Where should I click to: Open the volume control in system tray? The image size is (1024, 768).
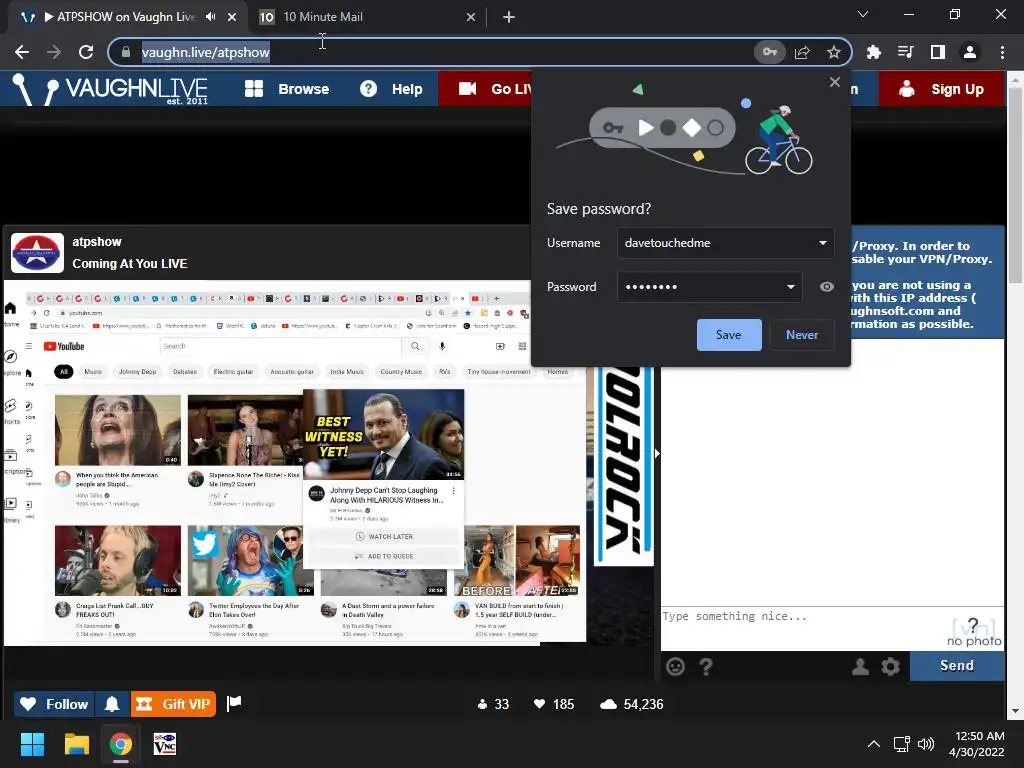coord(925,744)
